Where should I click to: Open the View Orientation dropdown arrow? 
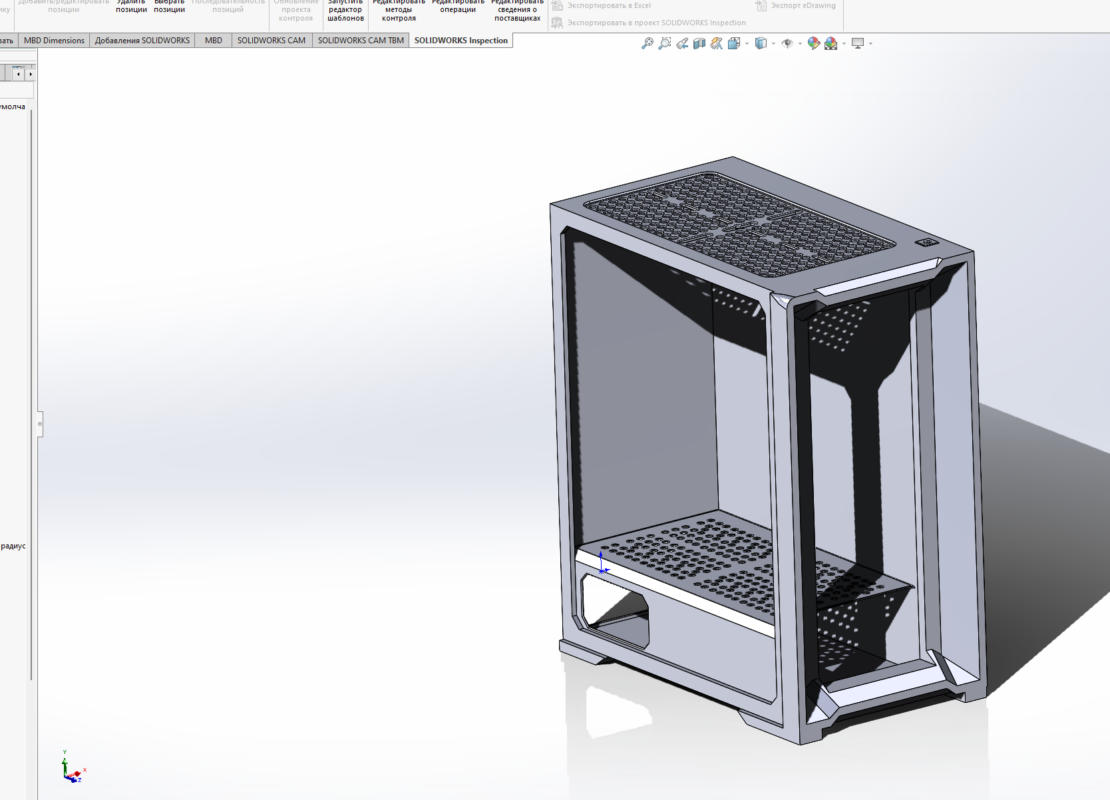747,44
